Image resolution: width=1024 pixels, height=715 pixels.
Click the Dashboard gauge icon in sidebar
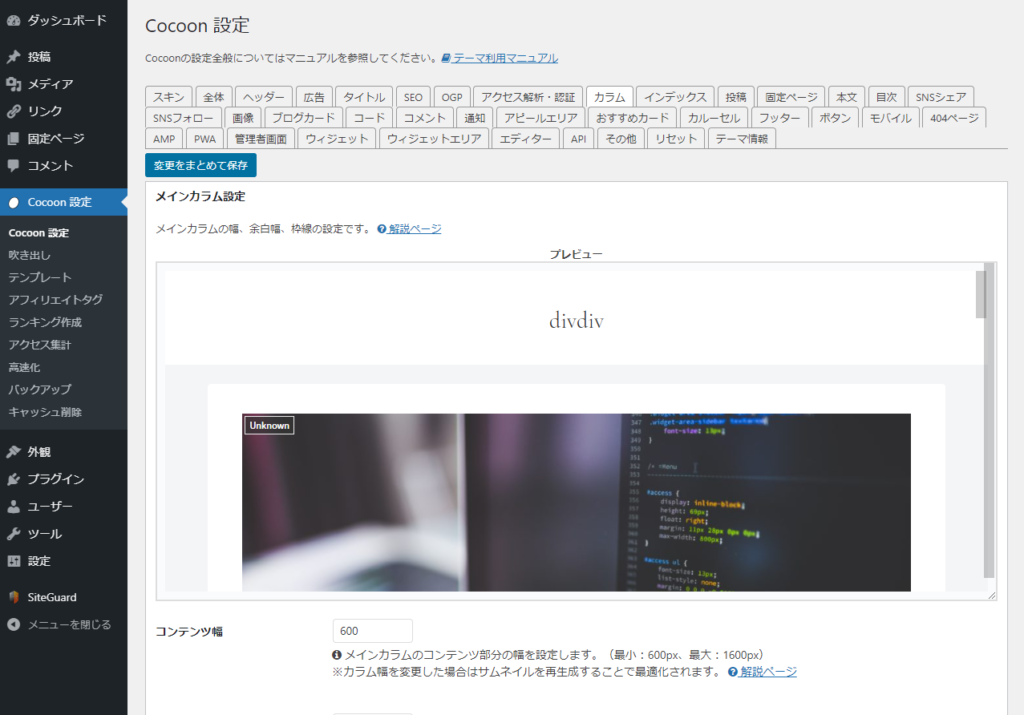pos(13,20)
